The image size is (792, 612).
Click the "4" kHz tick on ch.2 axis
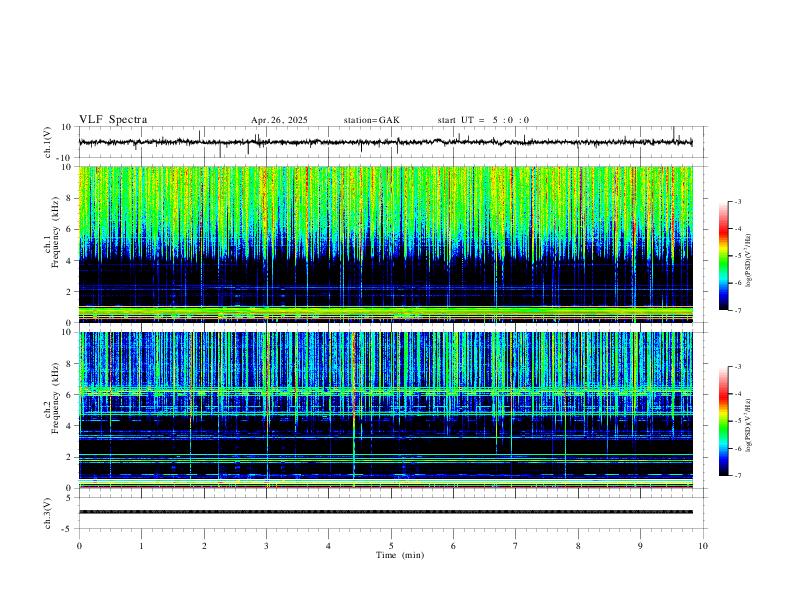[70, 426]
